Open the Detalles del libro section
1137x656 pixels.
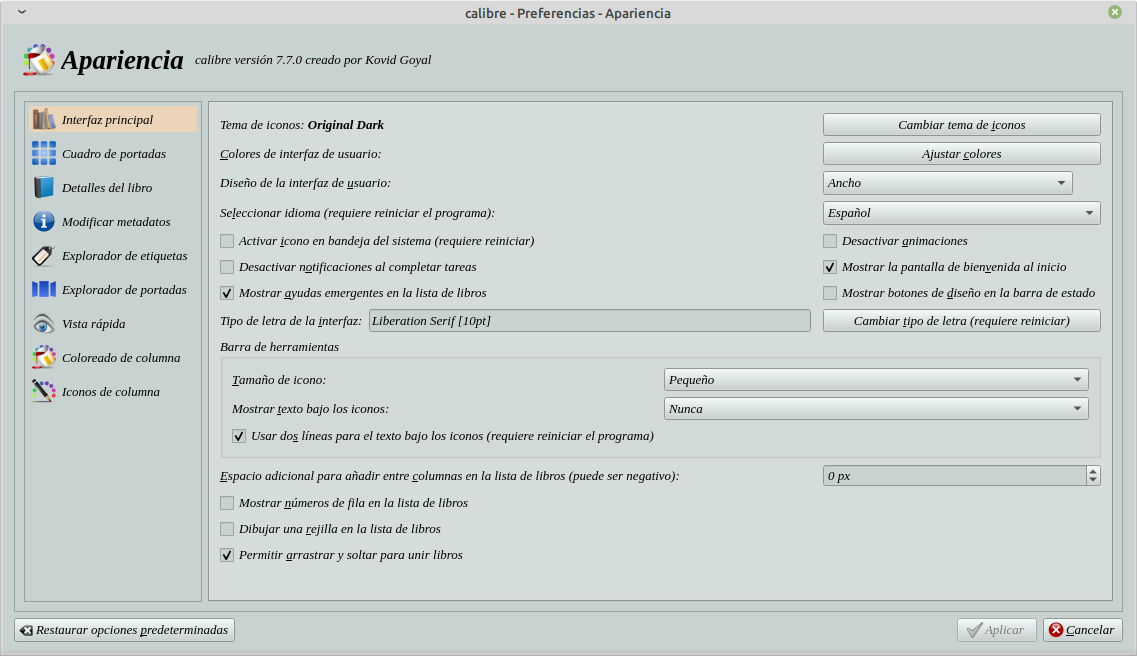point(113,188)
